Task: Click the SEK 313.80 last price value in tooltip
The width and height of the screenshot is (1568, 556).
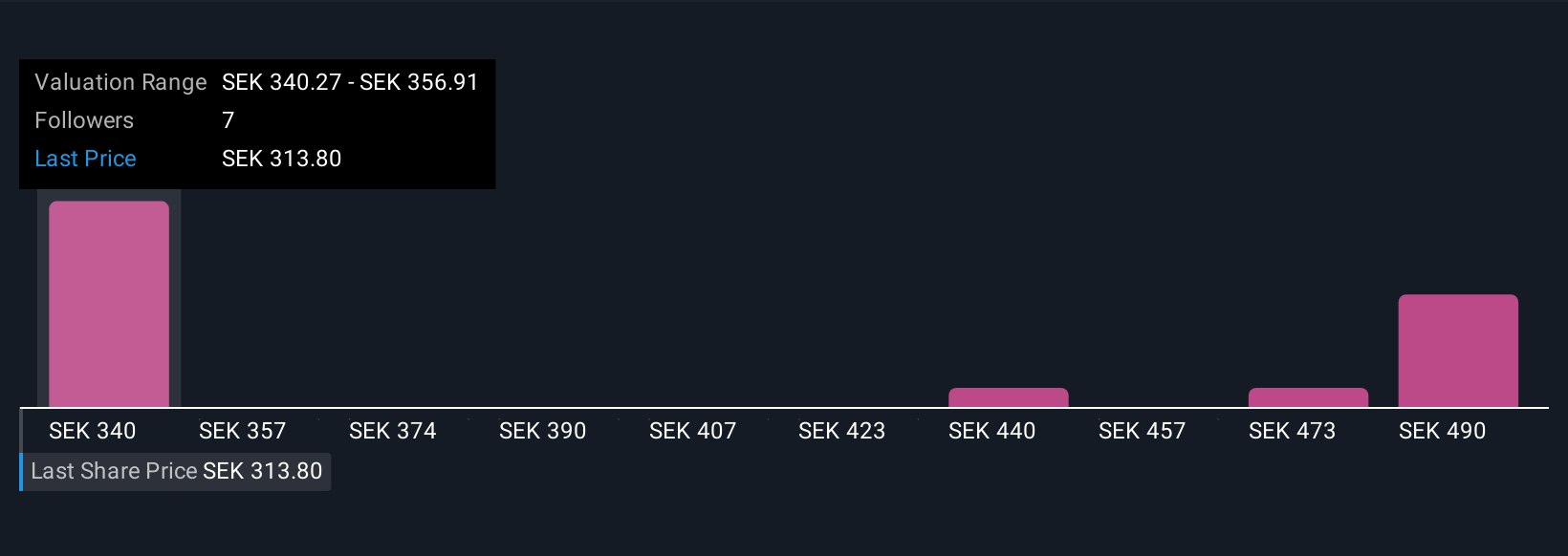Action: (282, 159)
